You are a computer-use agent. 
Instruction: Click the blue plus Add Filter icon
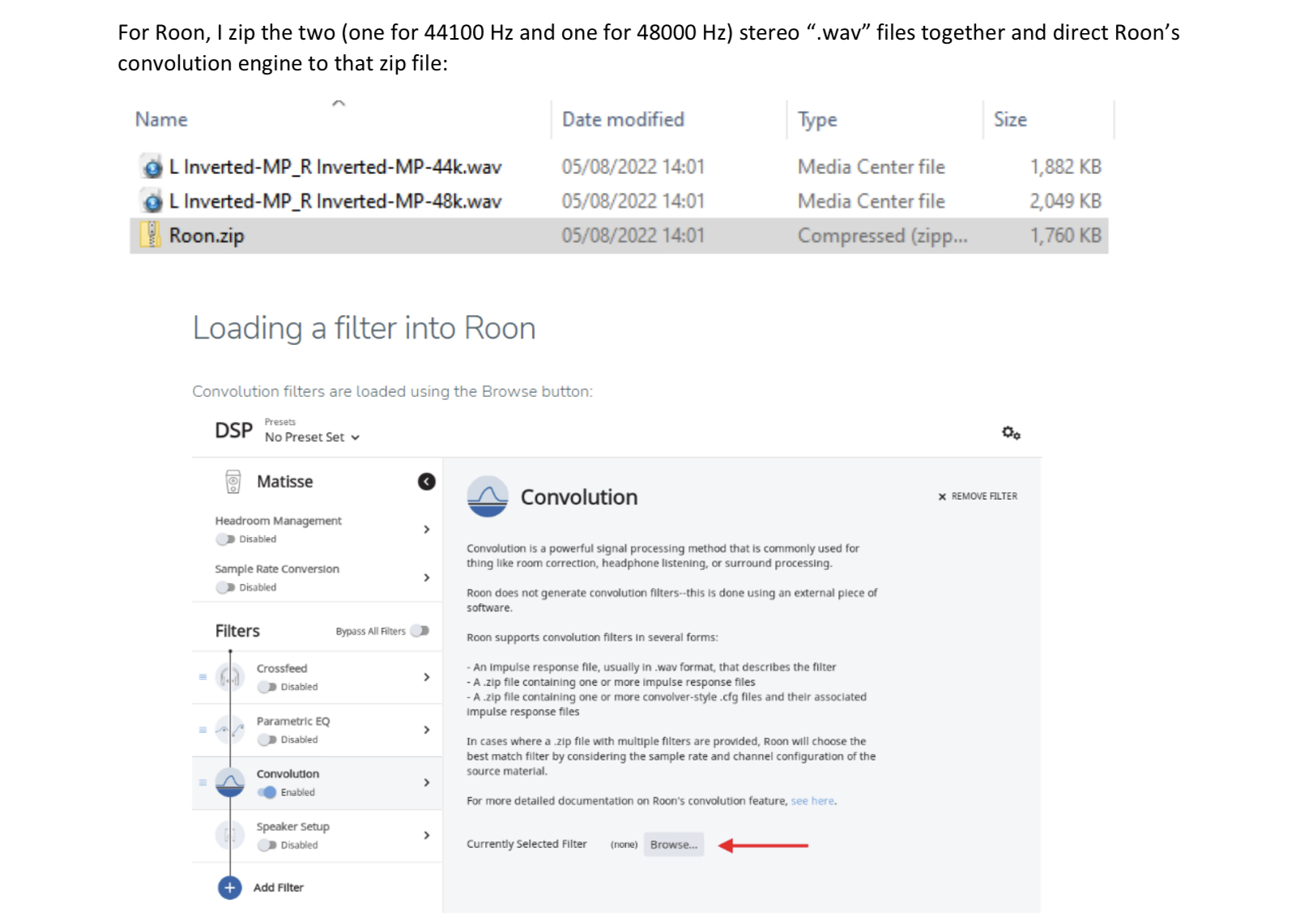pyautogui.click(x=230, y=888)
